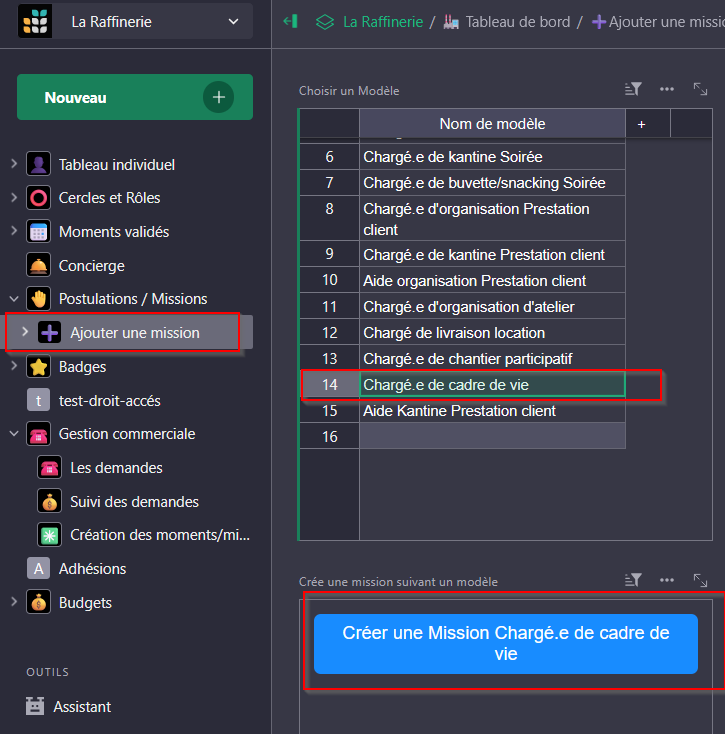Expand the Budgets page tree
Image resolution: width=725 pixels, height=734 pixels.
[14, 602]
